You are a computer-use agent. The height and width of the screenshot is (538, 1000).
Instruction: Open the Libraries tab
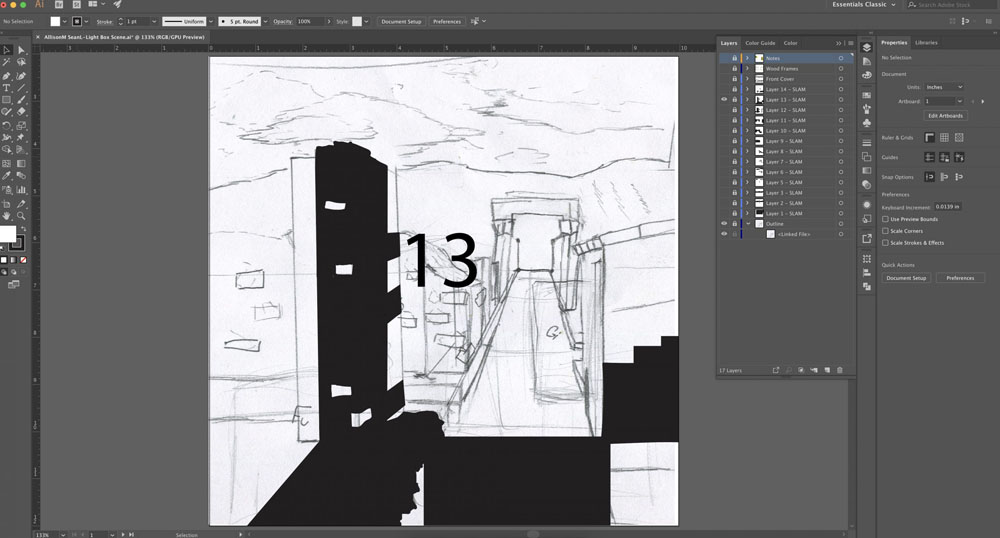point(926,43)
